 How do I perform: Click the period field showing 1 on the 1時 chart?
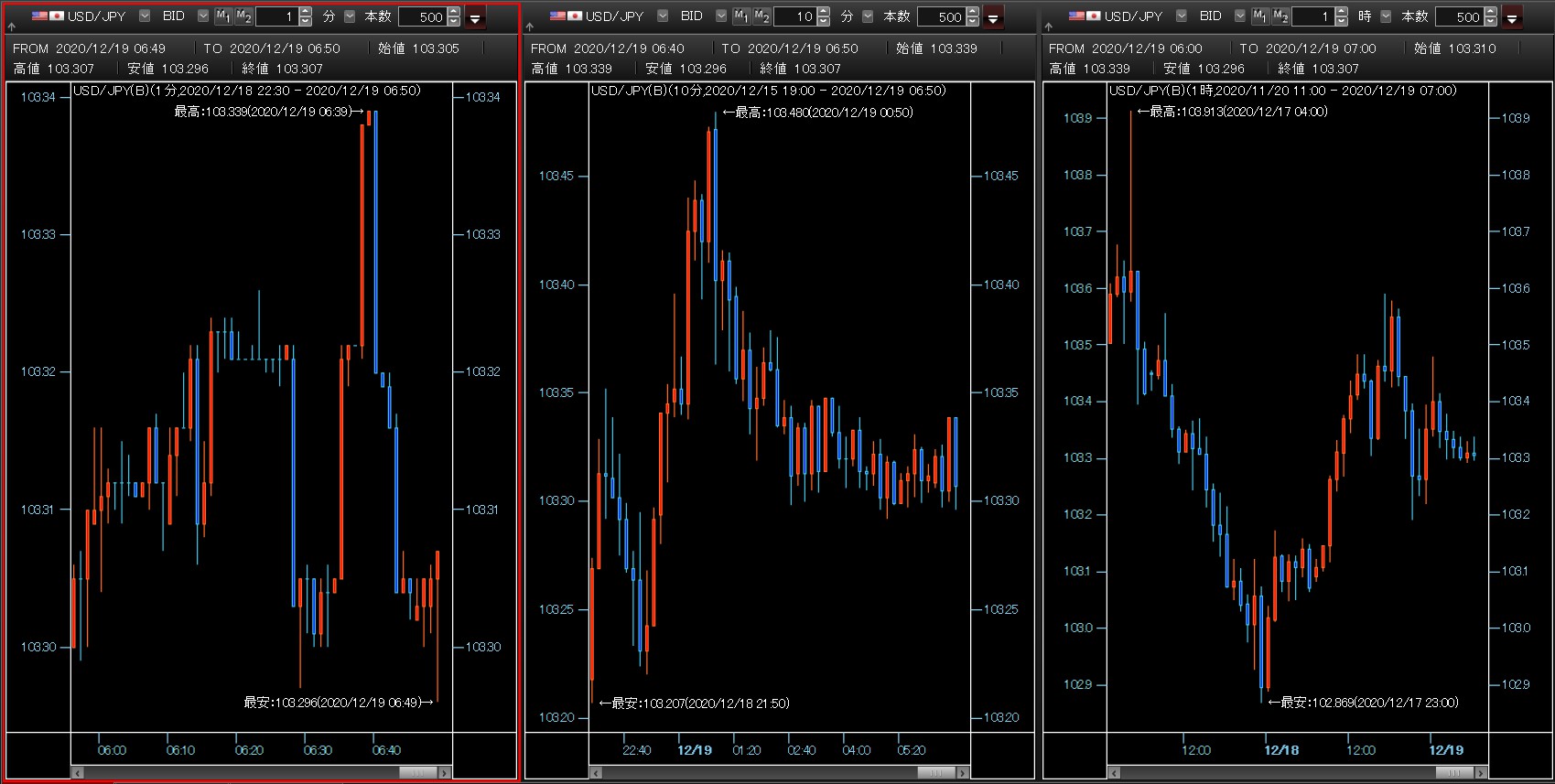point(1313,16)
